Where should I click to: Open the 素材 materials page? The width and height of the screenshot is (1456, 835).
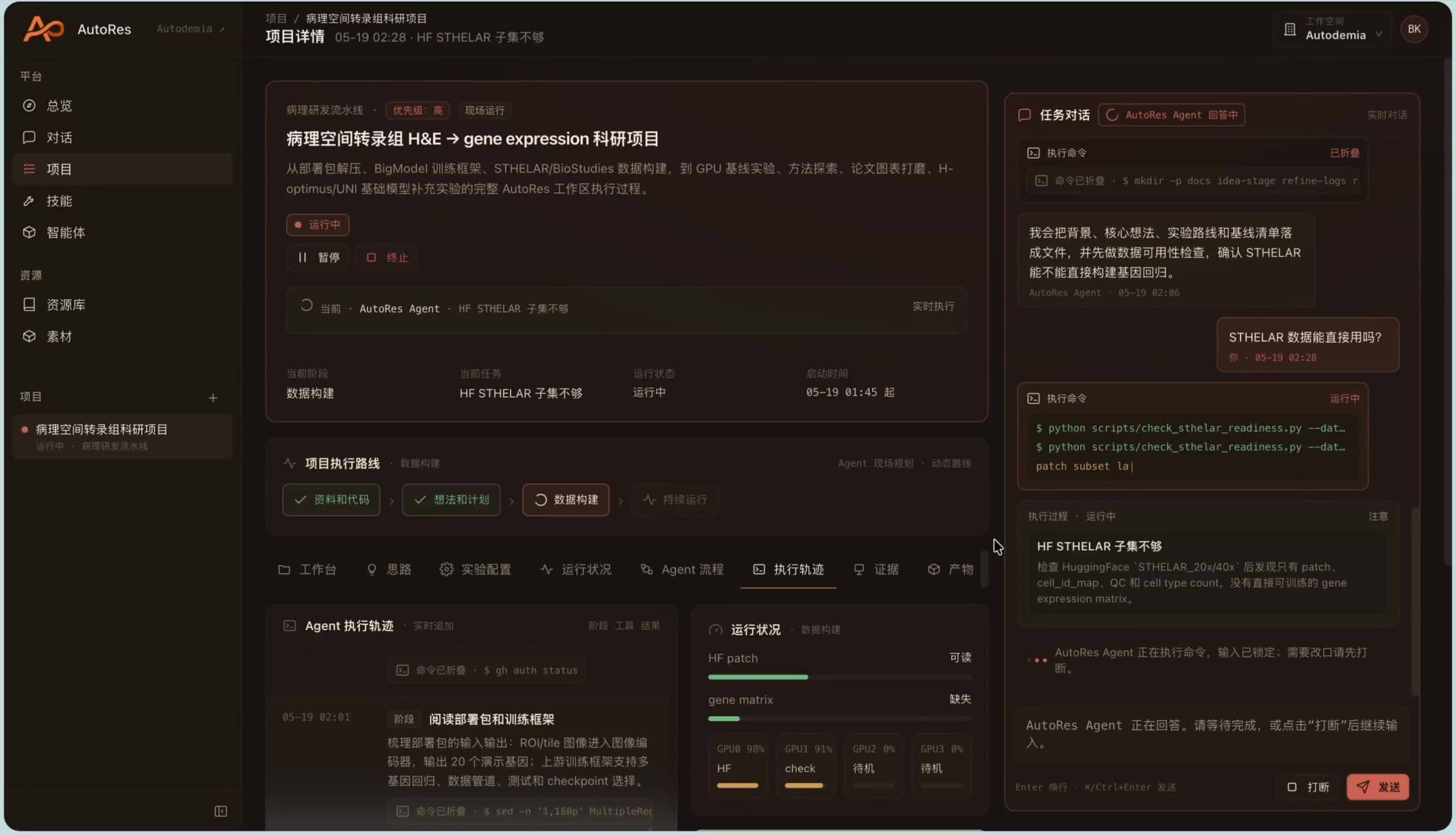[122, 336]
